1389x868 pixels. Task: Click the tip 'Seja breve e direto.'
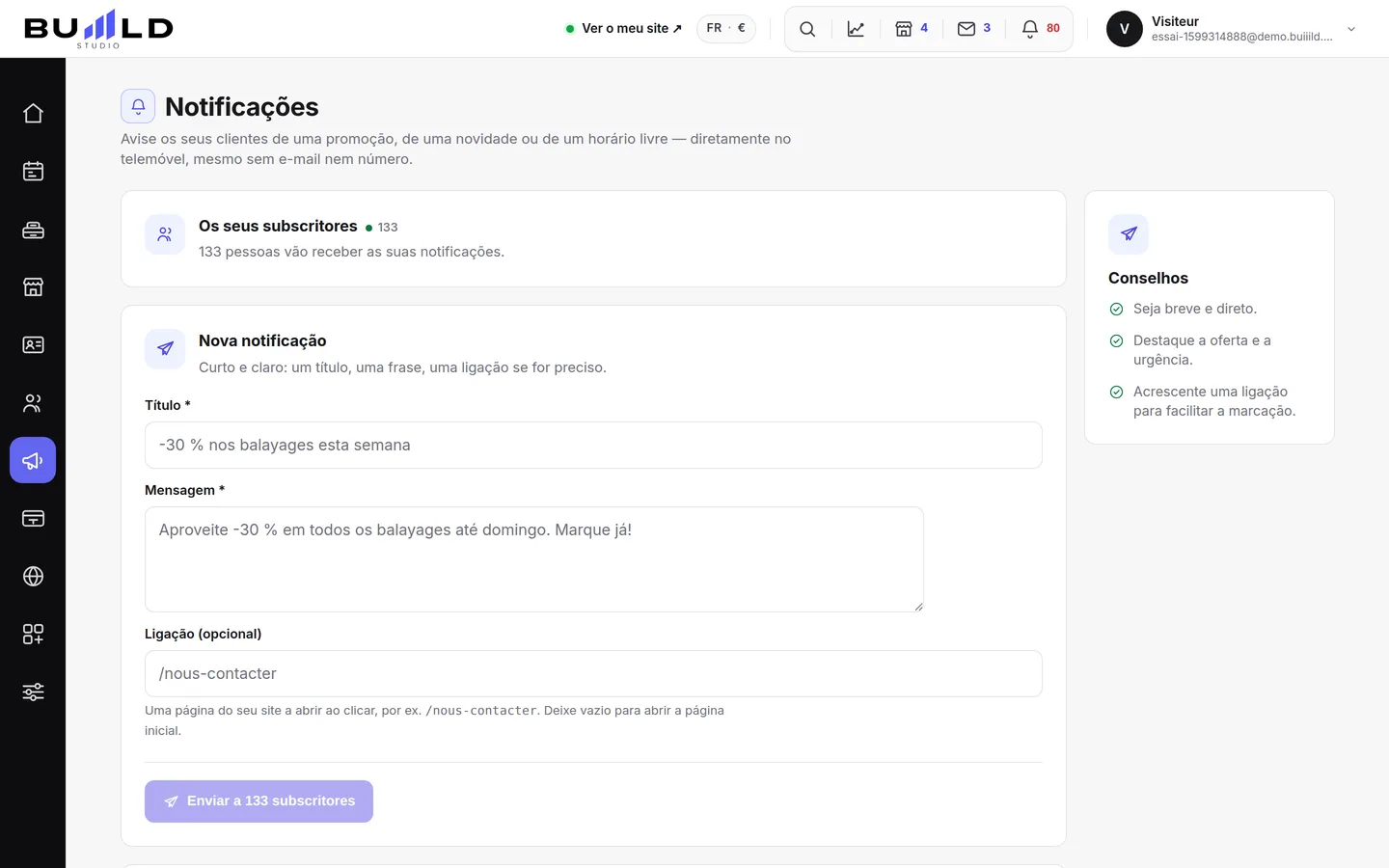point(1195,310)
